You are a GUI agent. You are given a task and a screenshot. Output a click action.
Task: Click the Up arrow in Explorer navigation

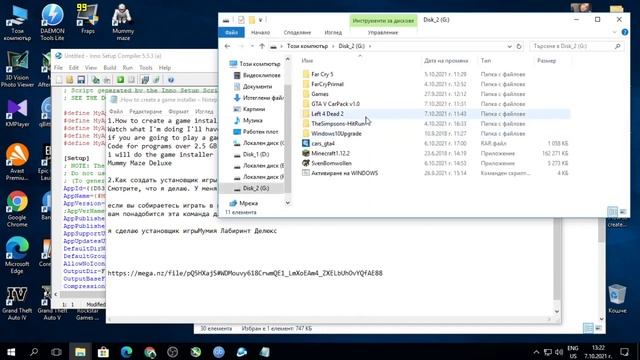[x=262, y=46]
